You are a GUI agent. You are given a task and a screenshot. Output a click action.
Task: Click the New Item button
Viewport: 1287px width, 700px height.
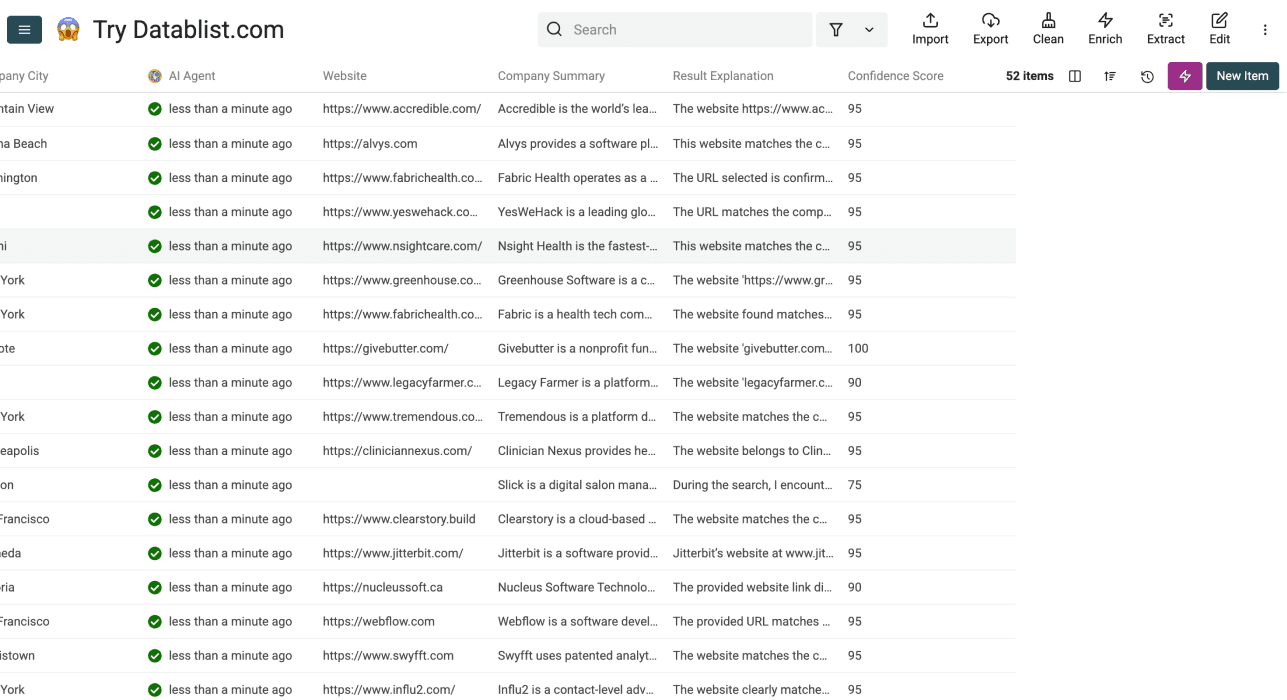(x=1242, y=75)
